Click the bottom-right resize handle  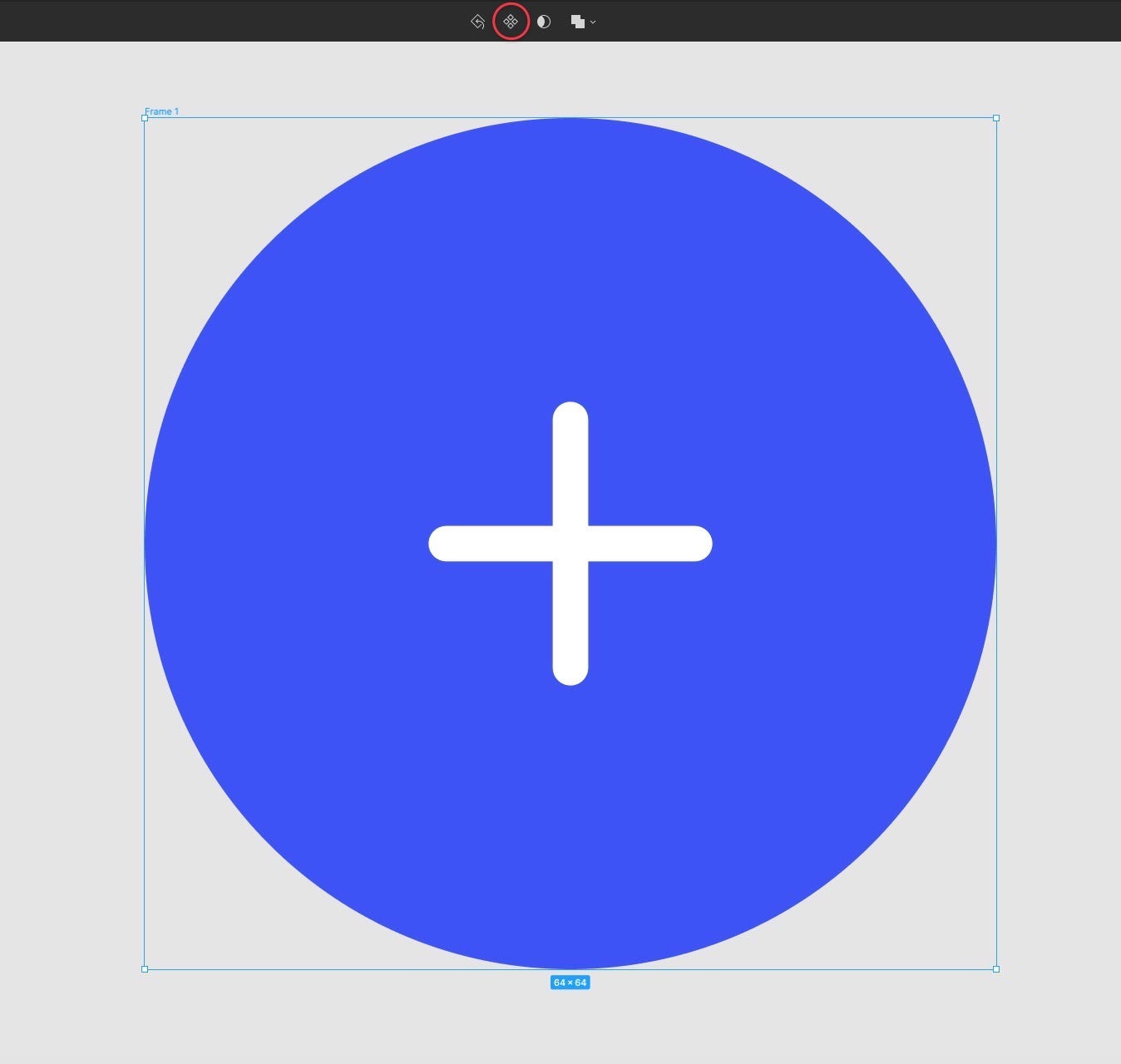coord(995,968)
